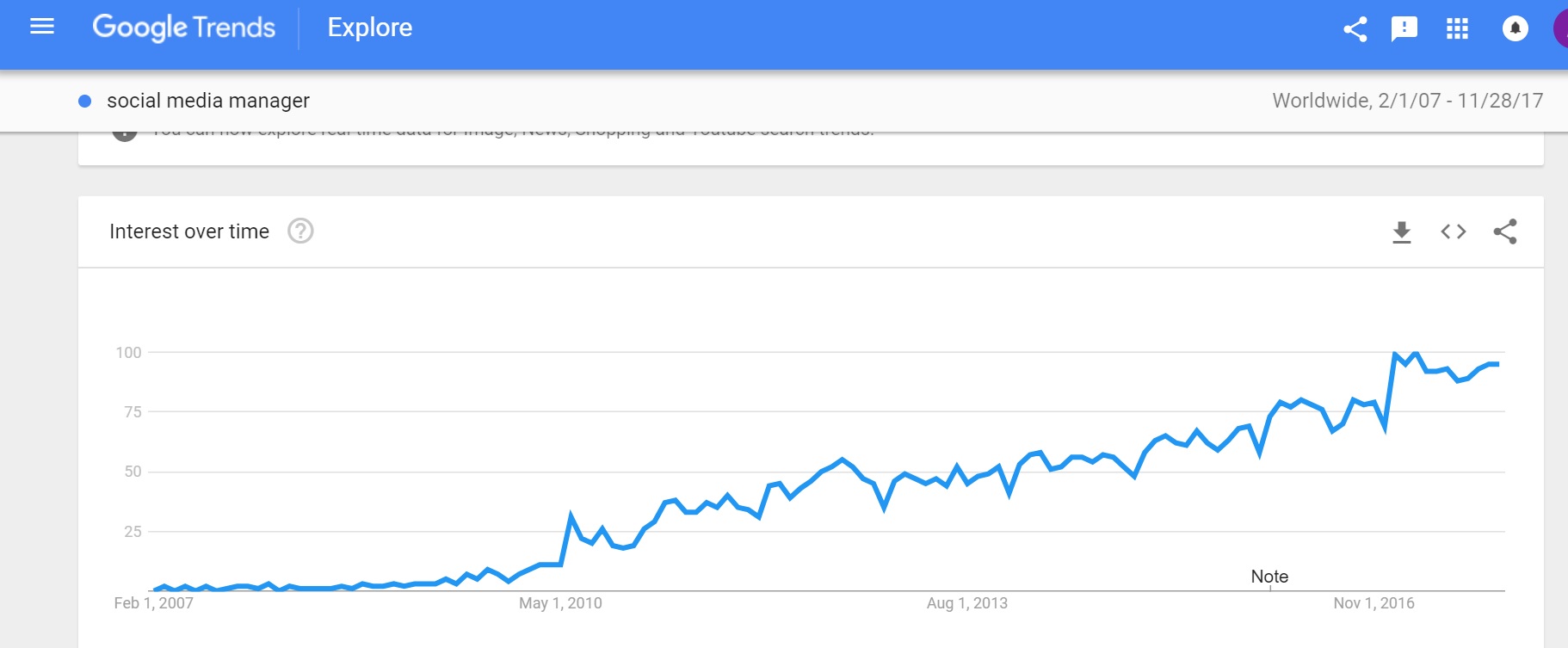
Task: Select the social media manager search term
Action: pyautogui.click(x=208, y=101)
